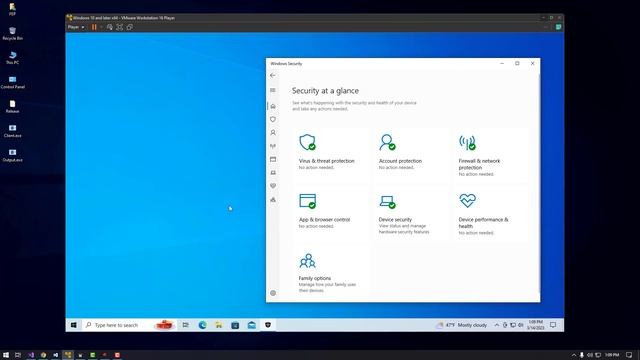Show hidden icons in host system tray
Screen dimensions: 640x360
(x=573, y=355)
